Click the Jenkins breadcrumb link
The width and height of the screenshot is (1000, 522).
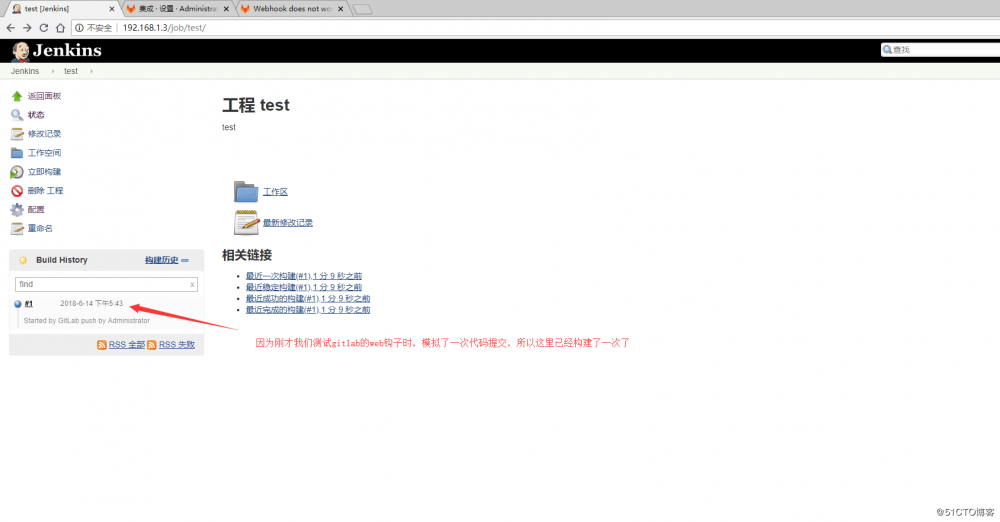coord(25,71)
